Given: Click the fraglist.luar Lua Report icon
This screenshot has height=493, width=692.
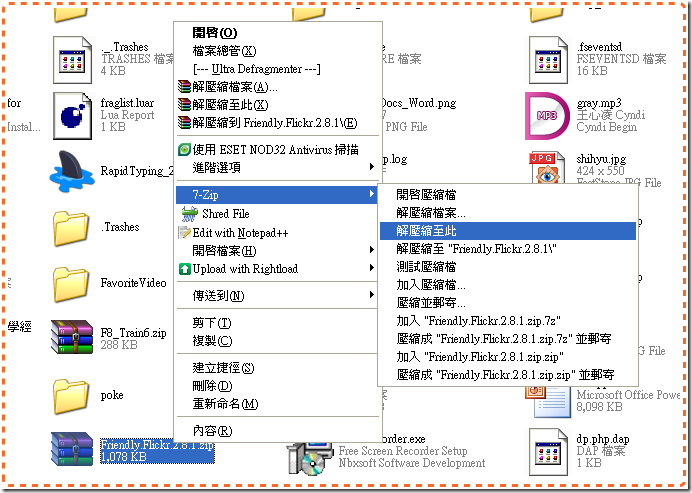Looking at the screenshot, I should pos(72,116).
